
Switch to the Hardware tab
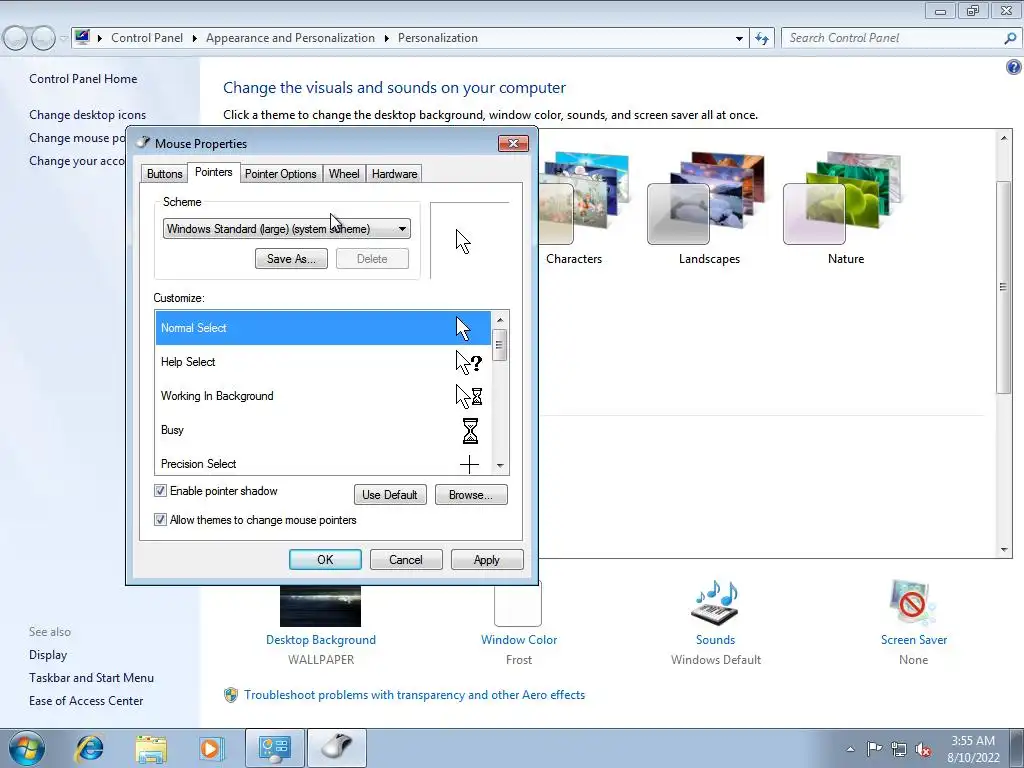(x=394, y=174)
